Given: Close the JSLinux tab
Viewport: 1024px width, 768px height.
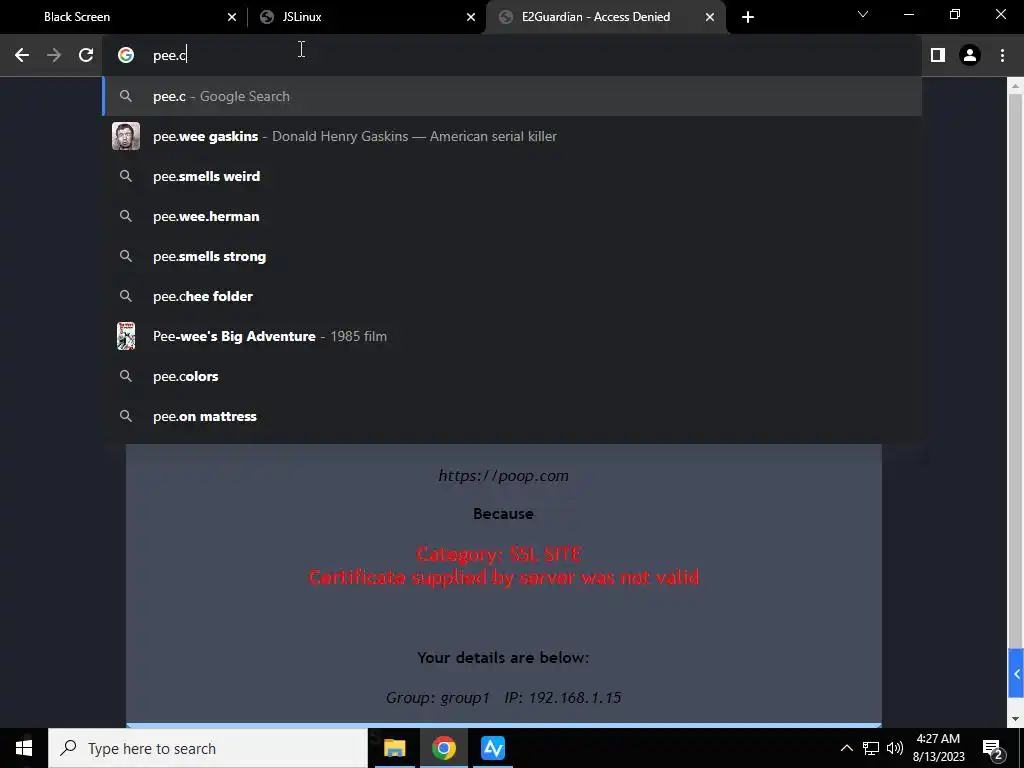Looking at the screenshot, I should click(471, 17).
